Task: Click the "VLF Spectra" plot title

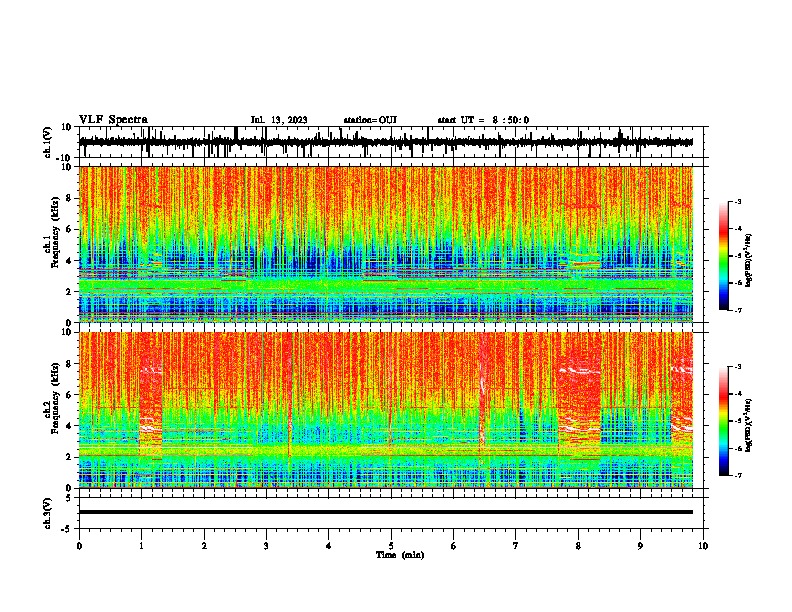Action: (113, 120)
